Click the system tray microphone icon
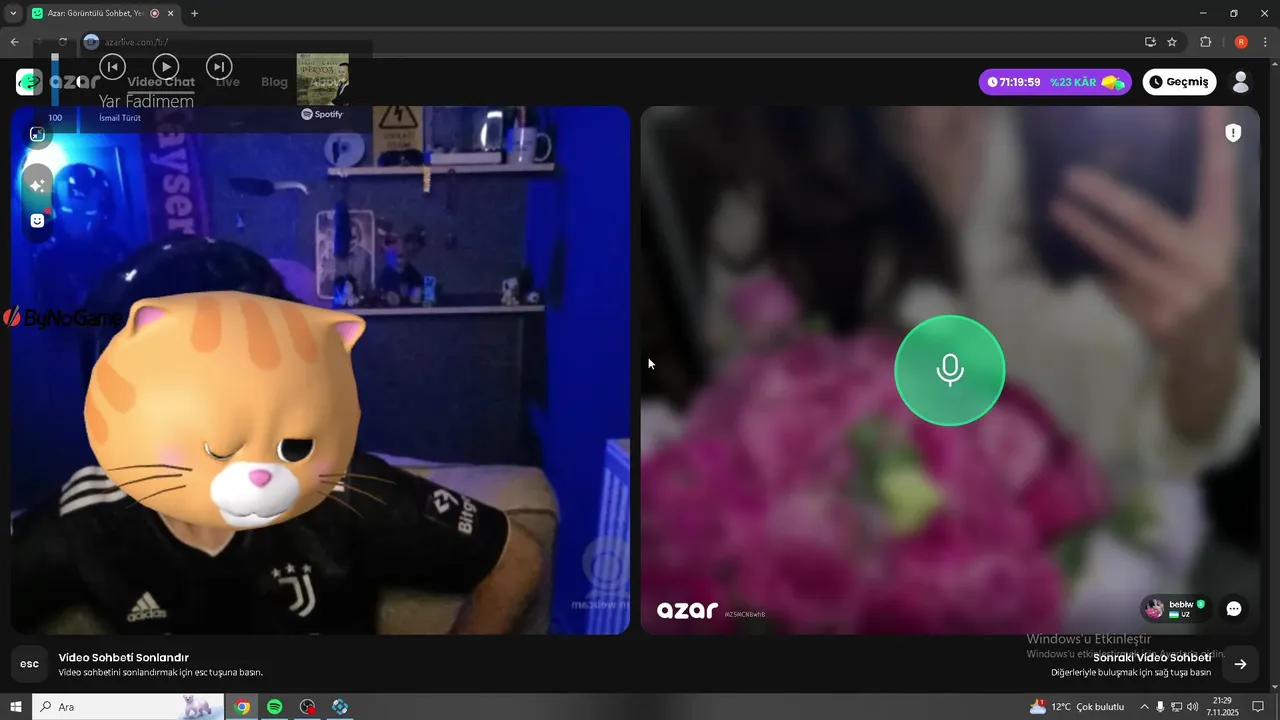This screenshot has height=720, width=1280. click(1160, 707)
